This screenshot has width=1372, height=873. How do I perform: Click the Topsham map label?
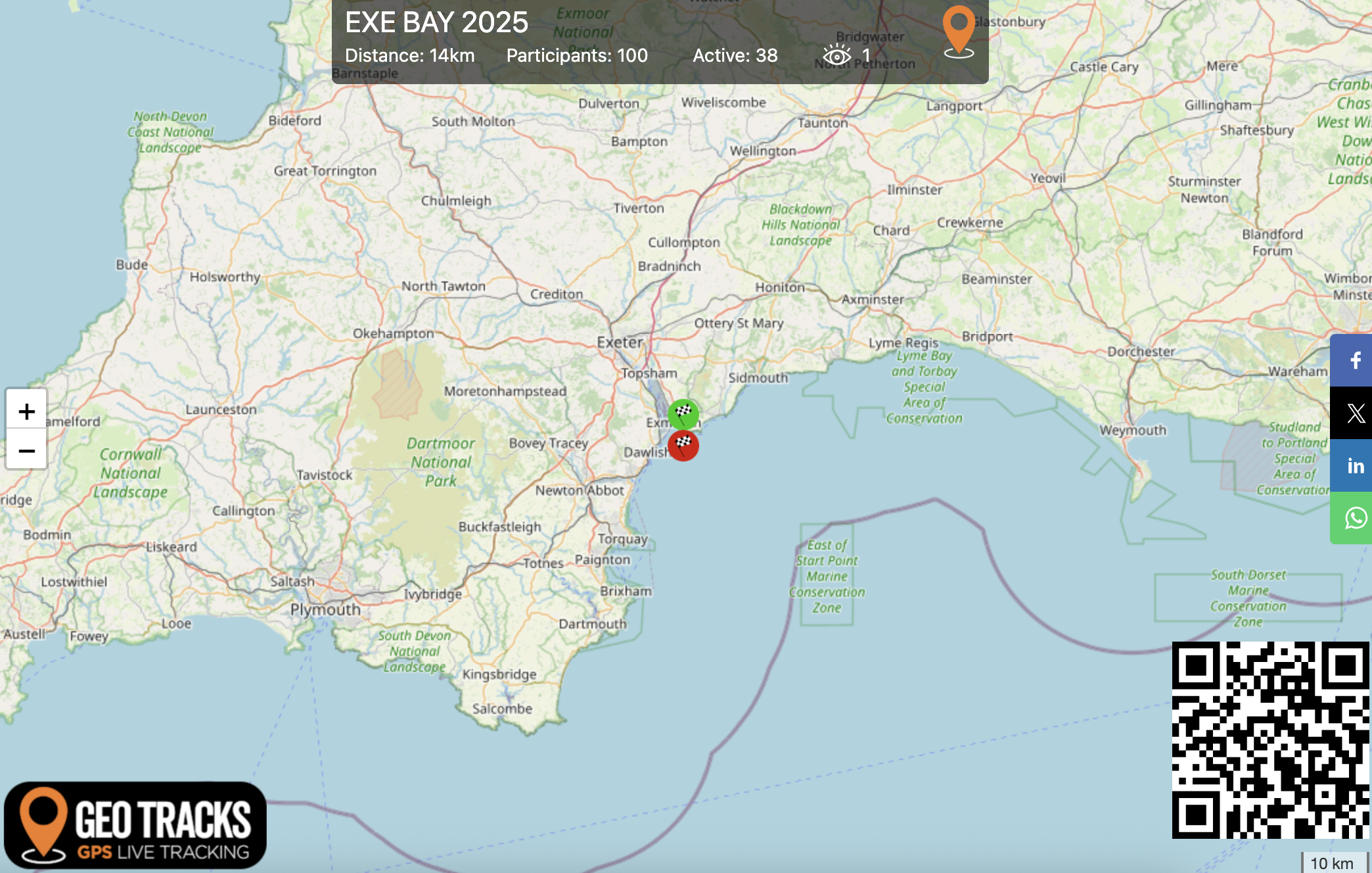pyautogui.click(x=649, y=373)
